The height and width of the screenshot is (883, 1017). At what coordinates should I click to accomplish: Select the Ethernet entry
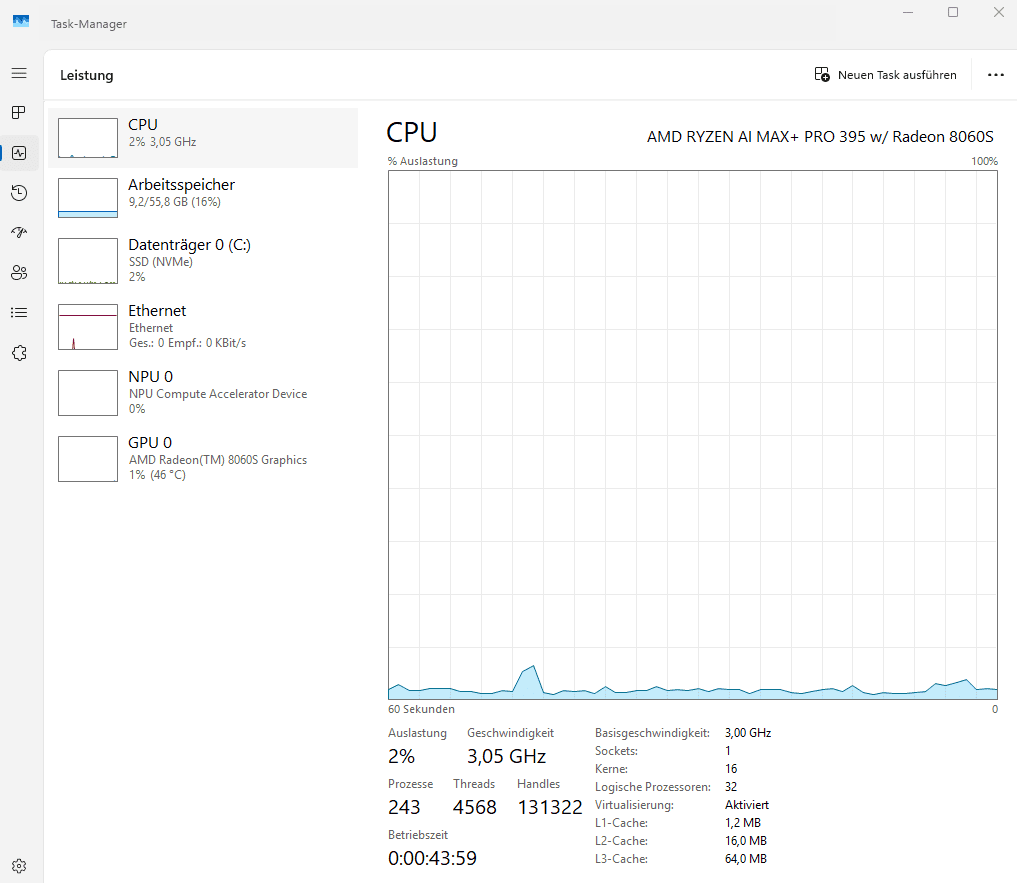click(203, 326)
